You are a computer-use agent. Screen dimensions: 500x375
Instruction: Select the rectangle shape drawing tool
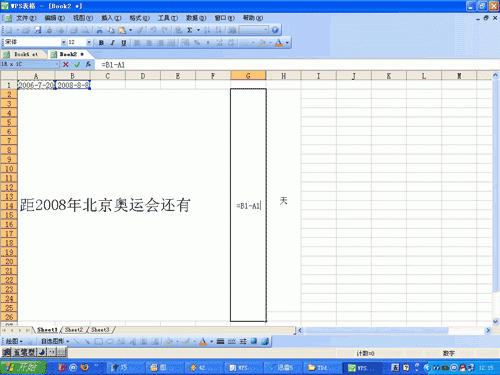coord(98,341)
